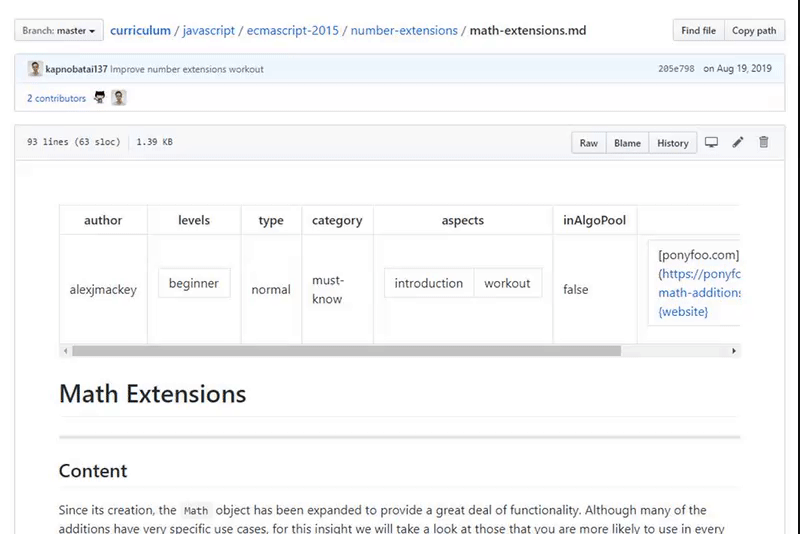Viewport: 800px width, 534px height.
Task: Open commit 205e798 link
Action: [x=676, y=69]
